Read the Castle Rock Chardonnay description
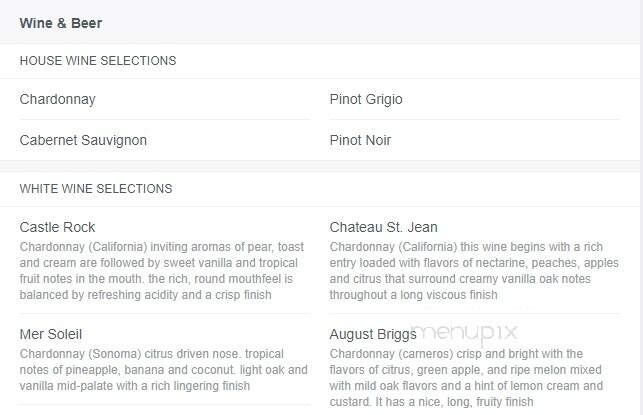The image size is (643, 415). point(163,271)
